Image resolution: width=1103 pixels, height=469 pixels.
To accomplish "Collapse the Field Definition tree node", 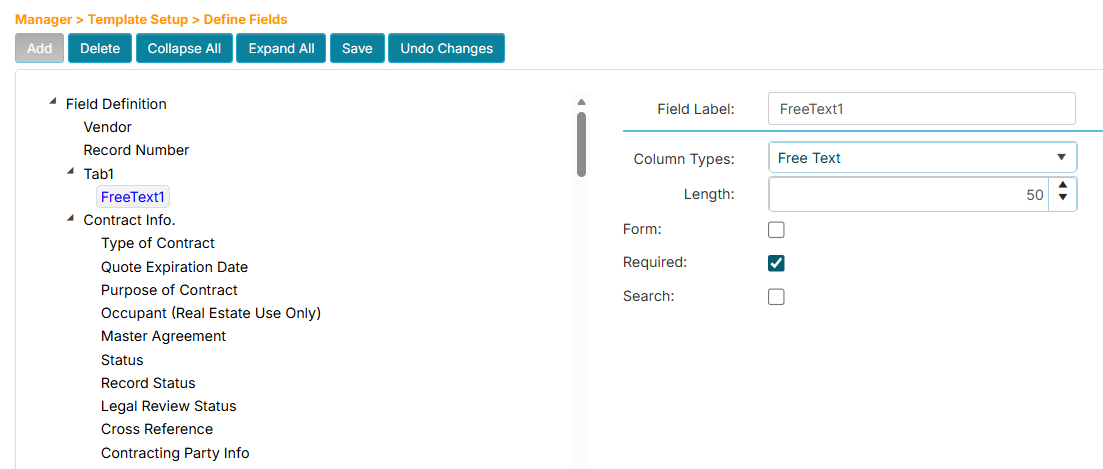I will (x=52, y=102).
